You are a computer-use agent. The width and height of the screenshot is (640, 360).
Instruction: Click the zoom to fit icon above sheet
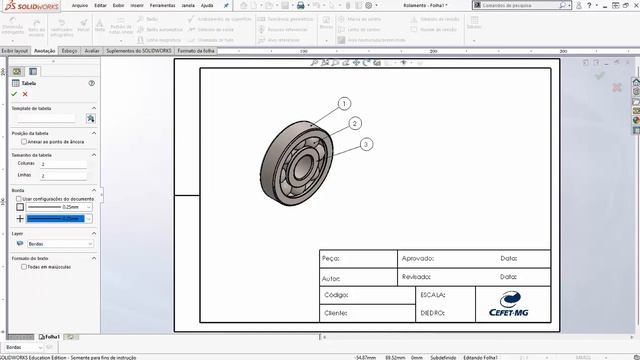314,62
